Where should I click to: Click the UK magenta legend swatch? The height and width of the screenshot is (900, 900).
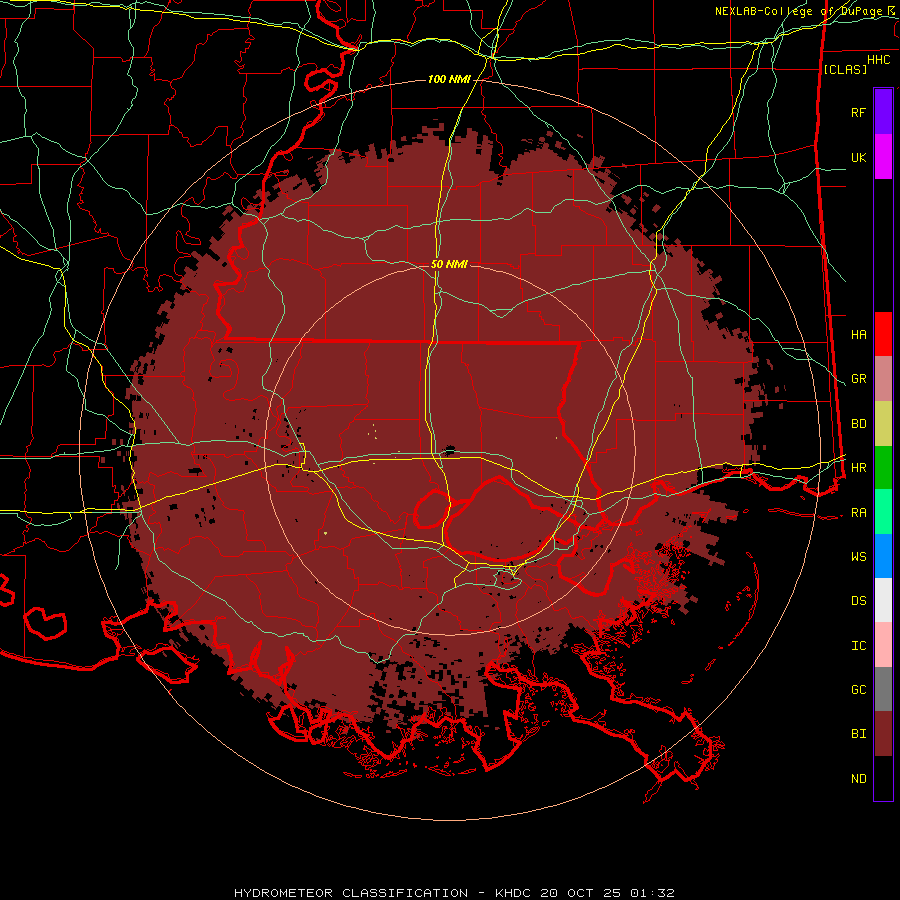pos(883,157)
